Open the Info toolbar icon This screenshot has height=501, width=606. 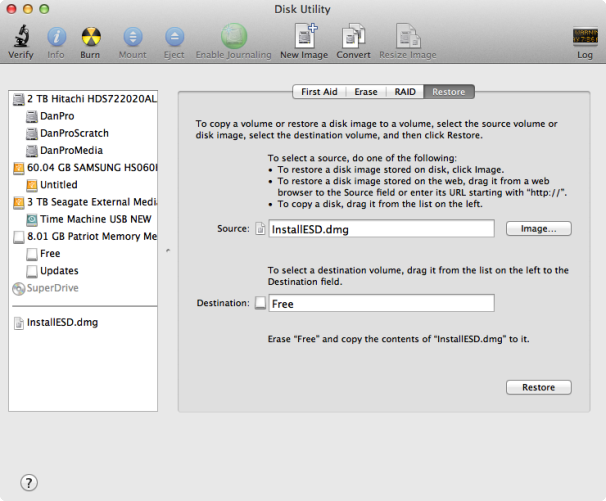56,37
